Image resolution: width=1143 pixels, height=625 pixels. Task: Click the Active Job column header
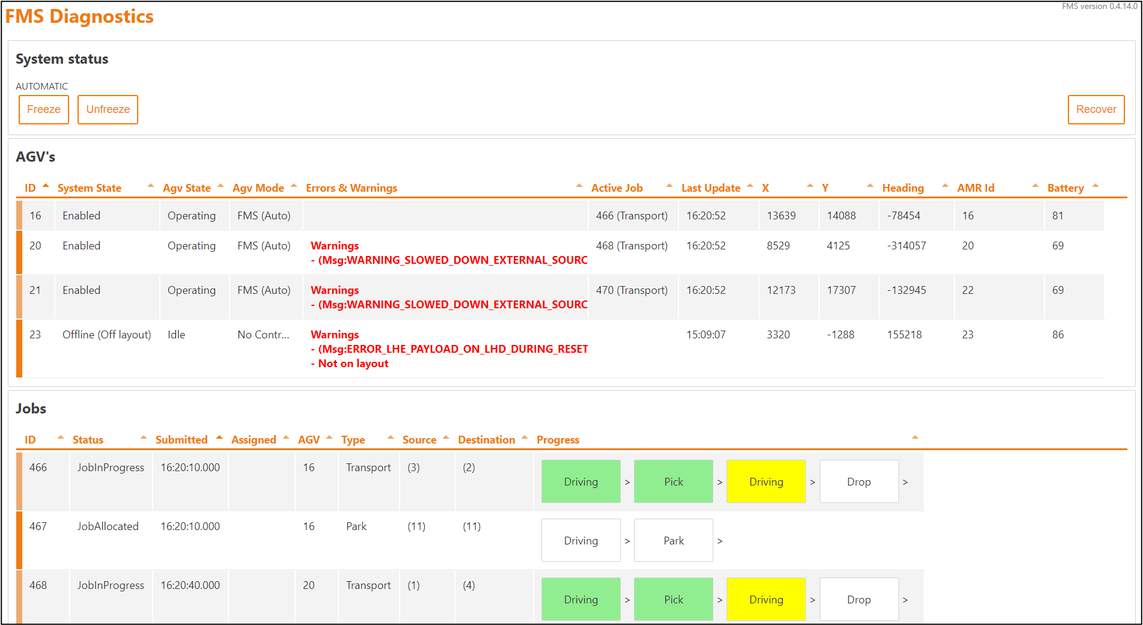point(616,188)
